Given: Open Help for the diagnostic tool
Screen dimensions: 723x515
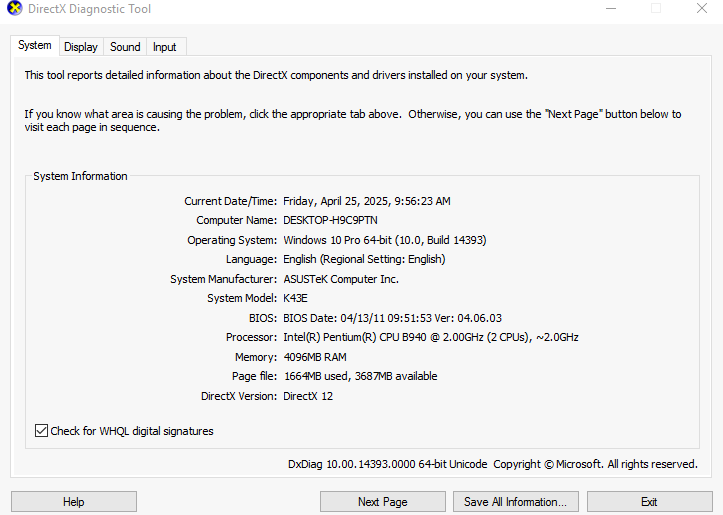Looking at the screenshot, I should [74, 502].
